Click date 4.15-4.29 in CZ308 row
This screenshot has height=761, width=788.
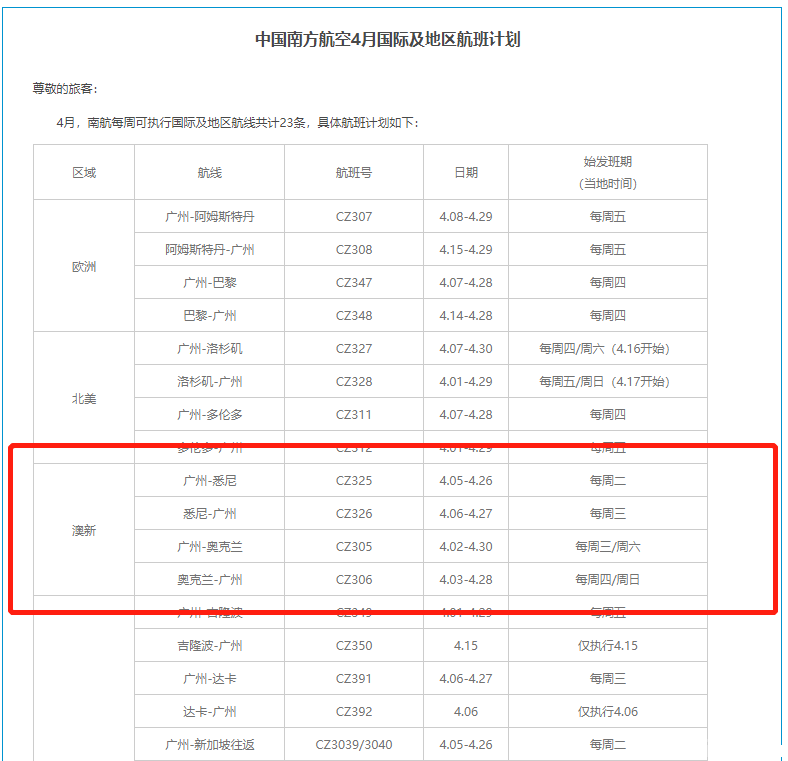(466, 249)
